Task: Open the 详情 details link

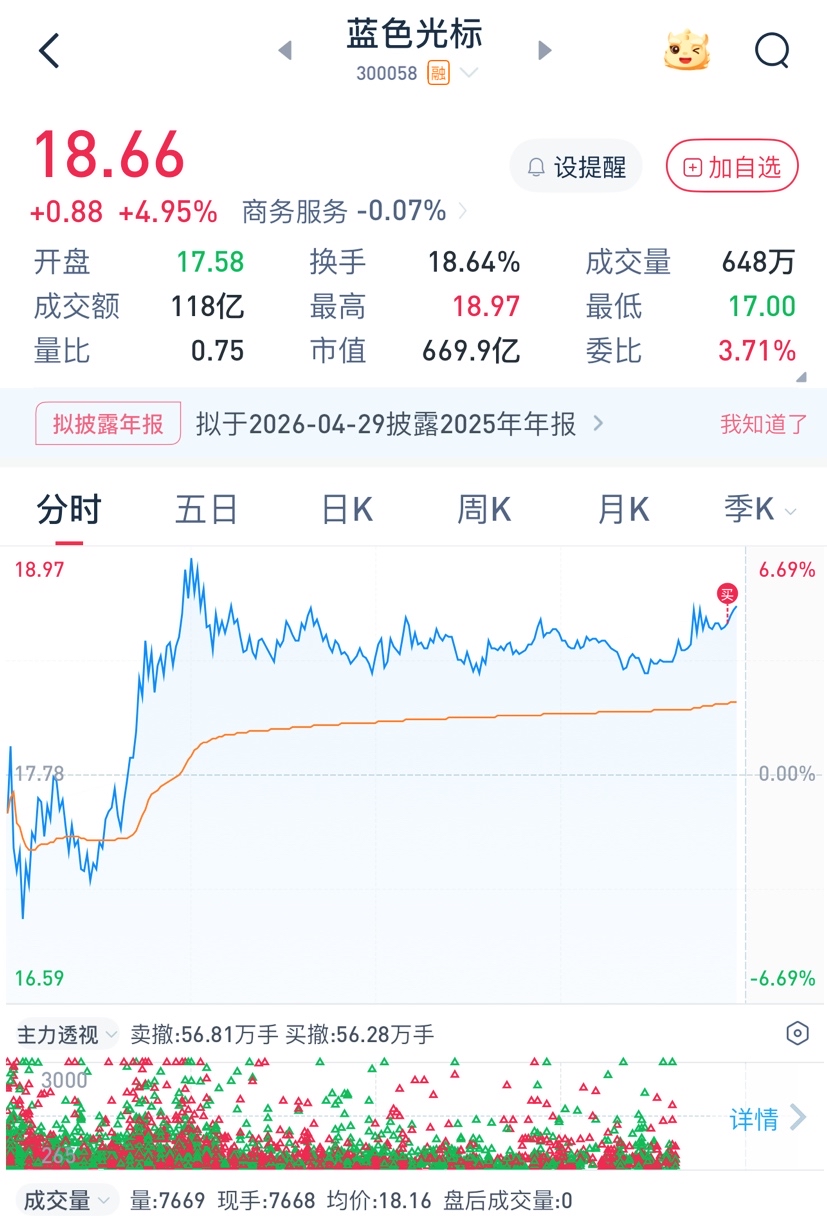Action: point(768,1119)
